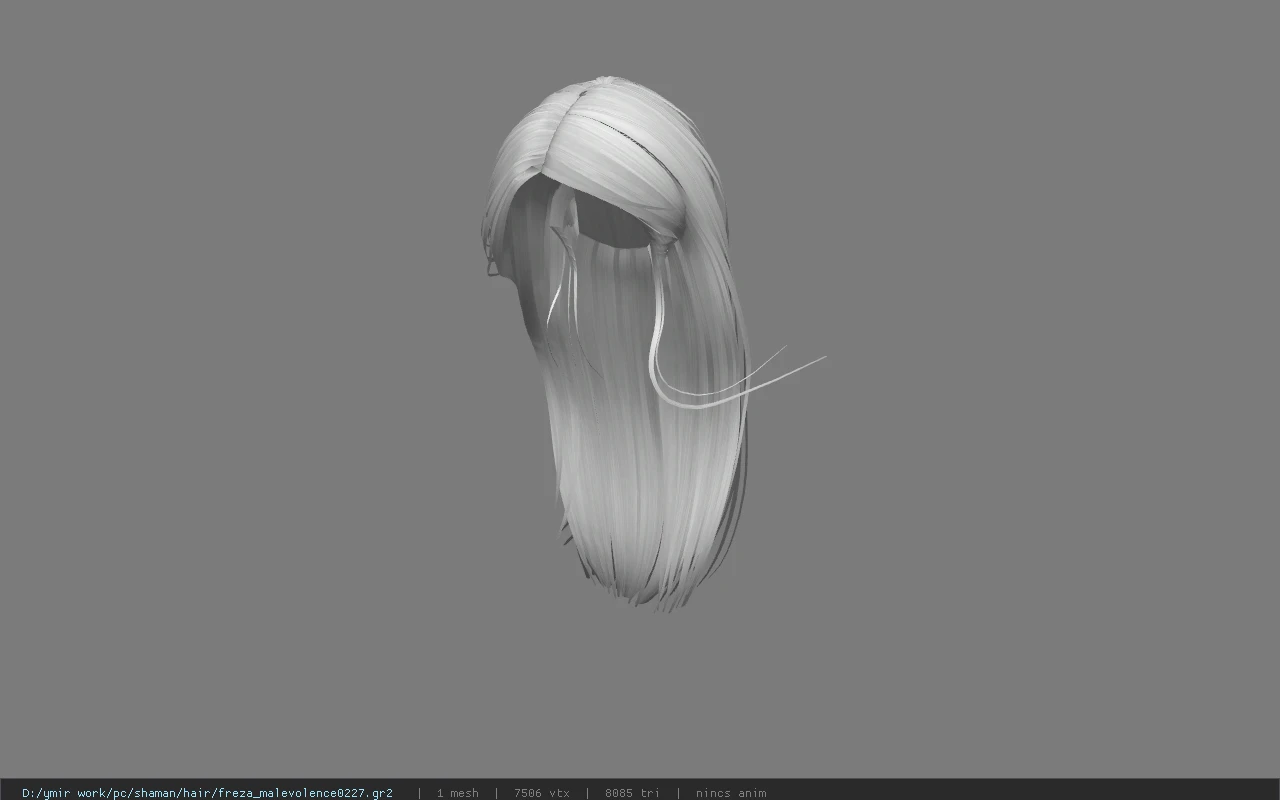Click the file path freza_malevolence0227.gr2 in status bar
This screenshot has width=1280, height=800.
[207, 793]
